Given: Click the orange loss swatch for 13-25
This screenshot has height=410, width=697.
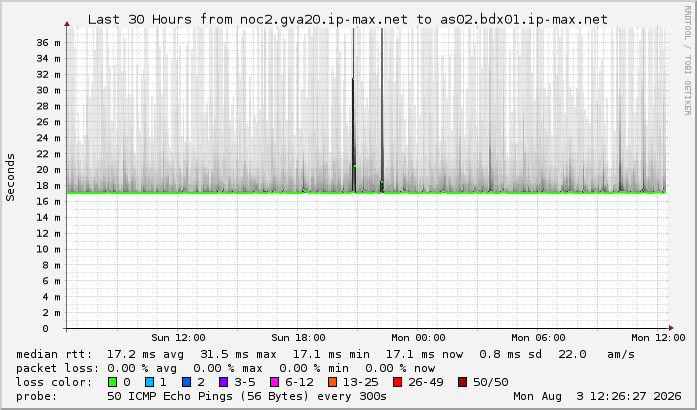Looking at the screenshot, I should click(x=332, y=382).
